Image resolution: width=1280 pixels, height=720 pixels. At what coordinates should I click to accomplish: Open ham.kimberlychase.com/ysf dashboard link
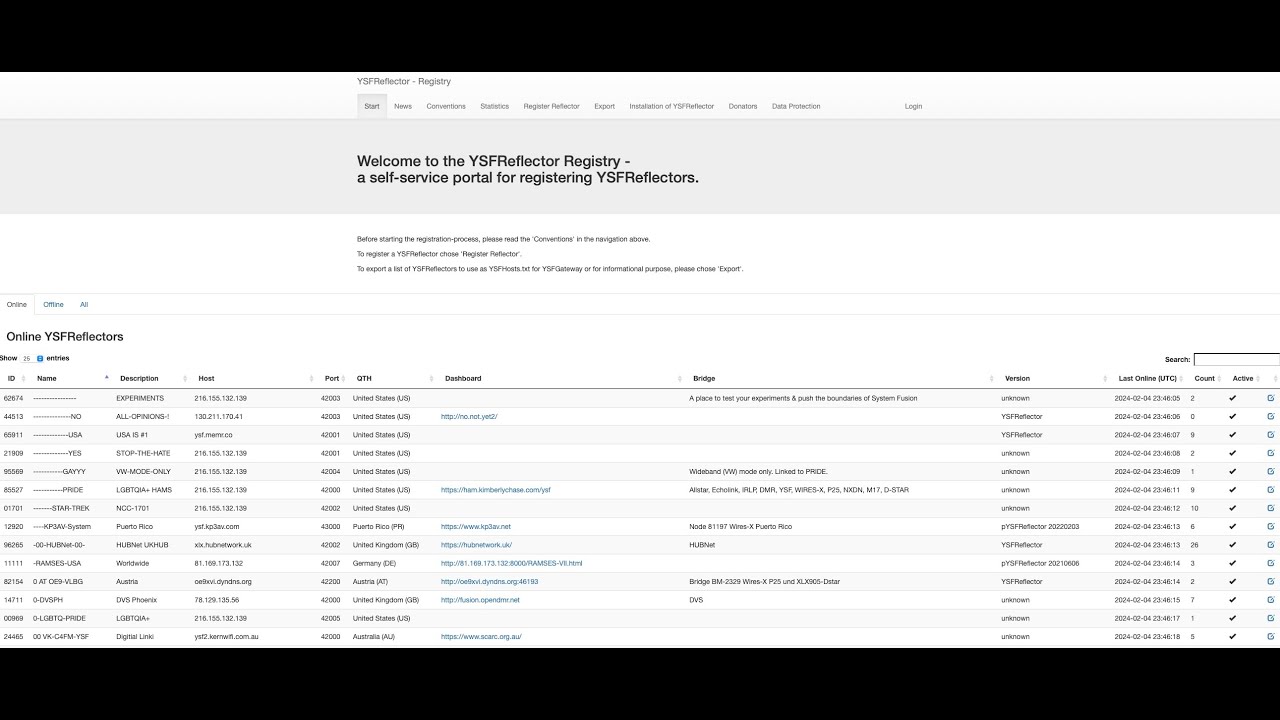[496, 490]
